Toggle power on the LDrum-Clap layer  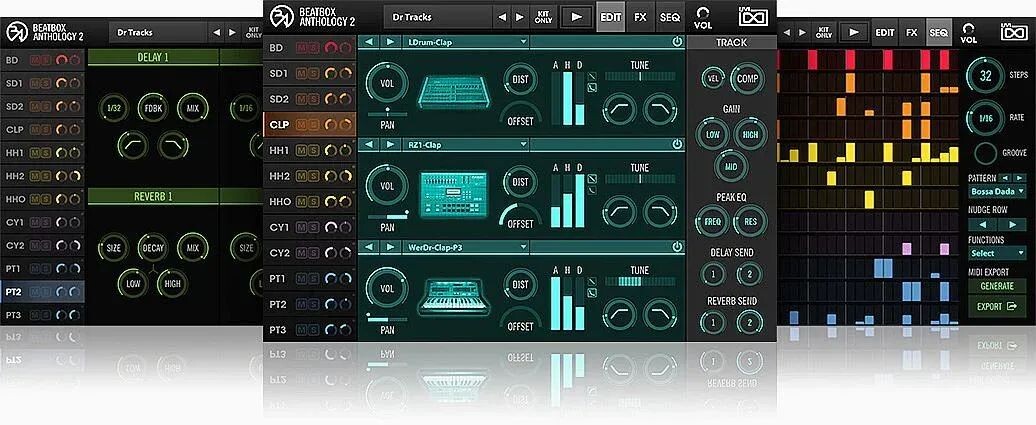tap(677, 42)
